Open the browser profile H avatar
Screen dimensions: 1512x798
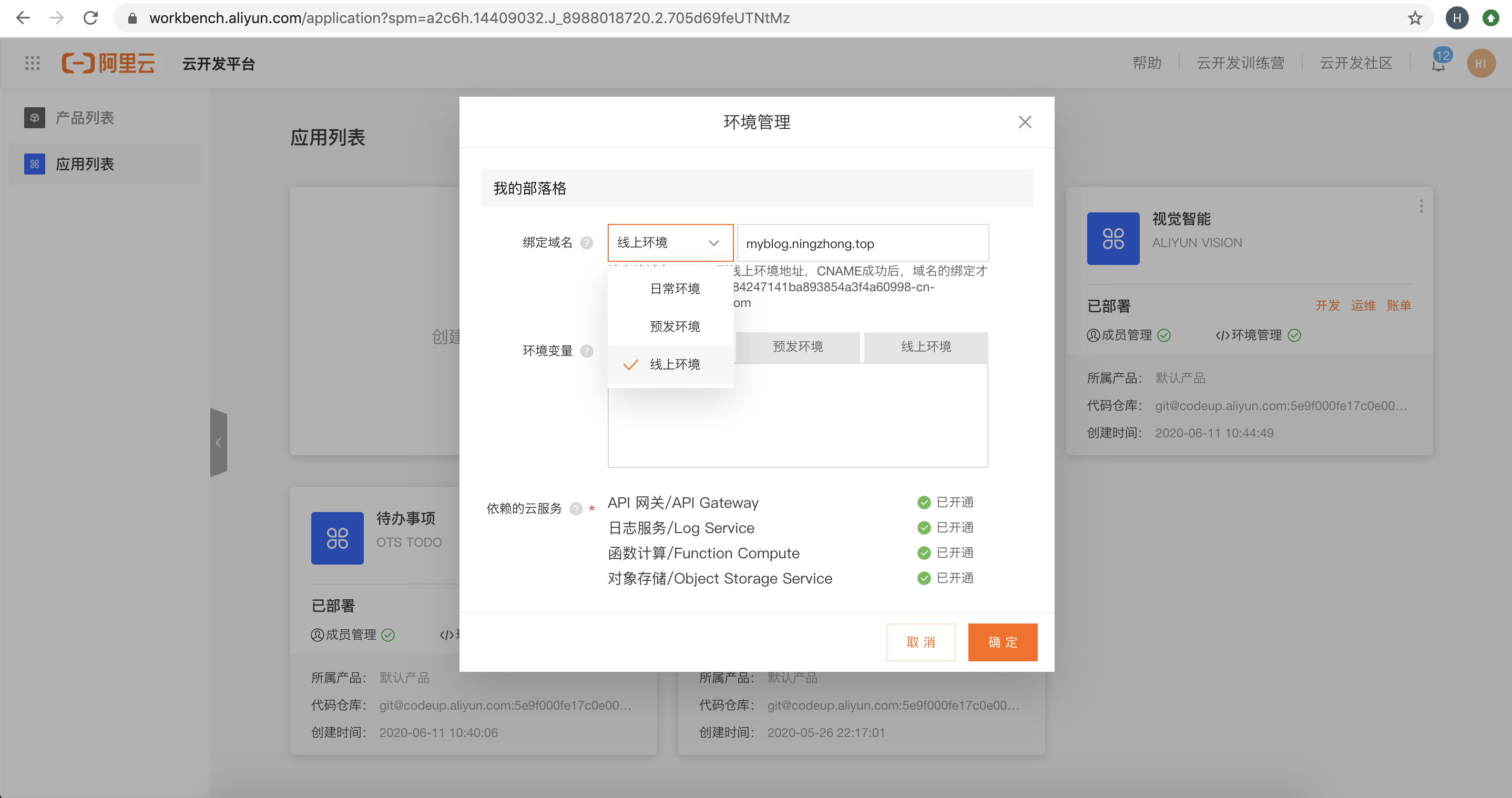(1457, 18)
